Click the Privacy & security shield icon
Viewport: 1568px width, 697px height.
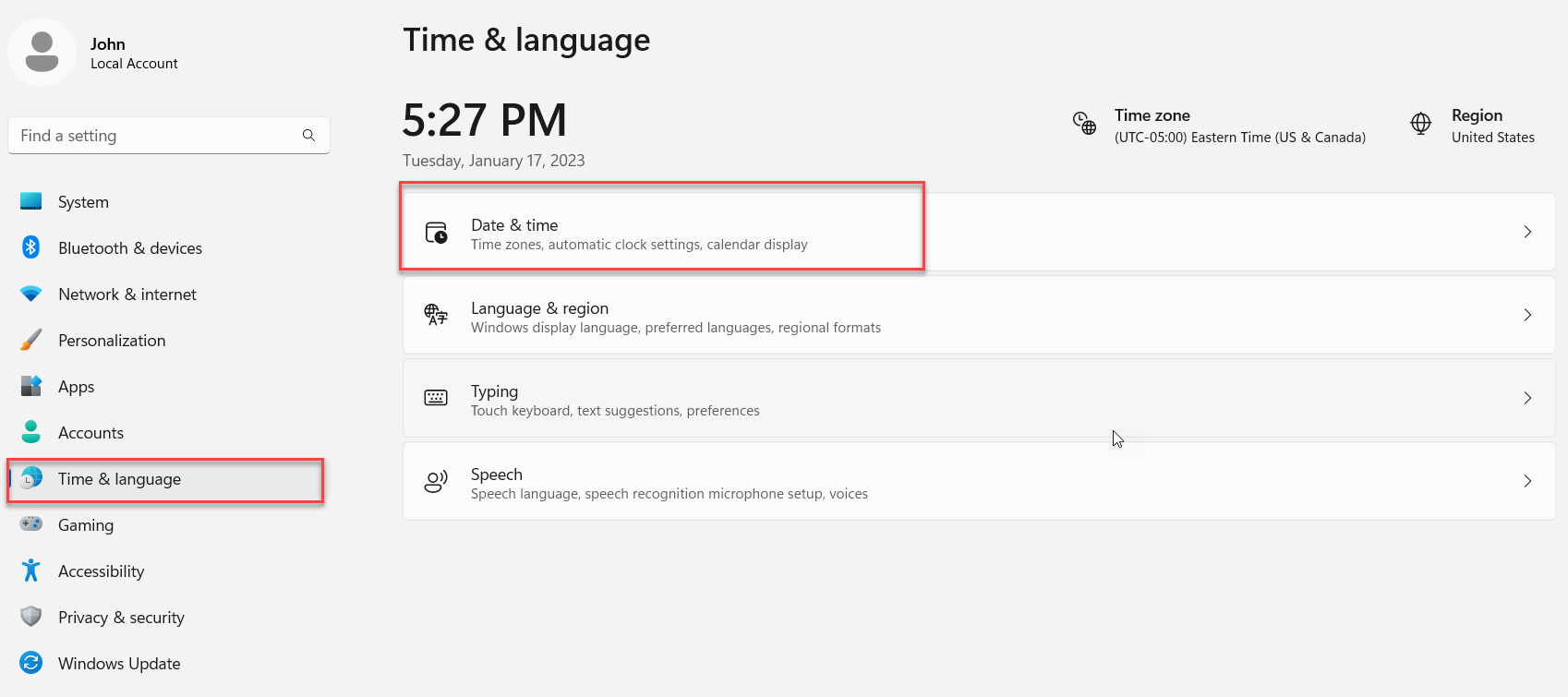point(31,617)
